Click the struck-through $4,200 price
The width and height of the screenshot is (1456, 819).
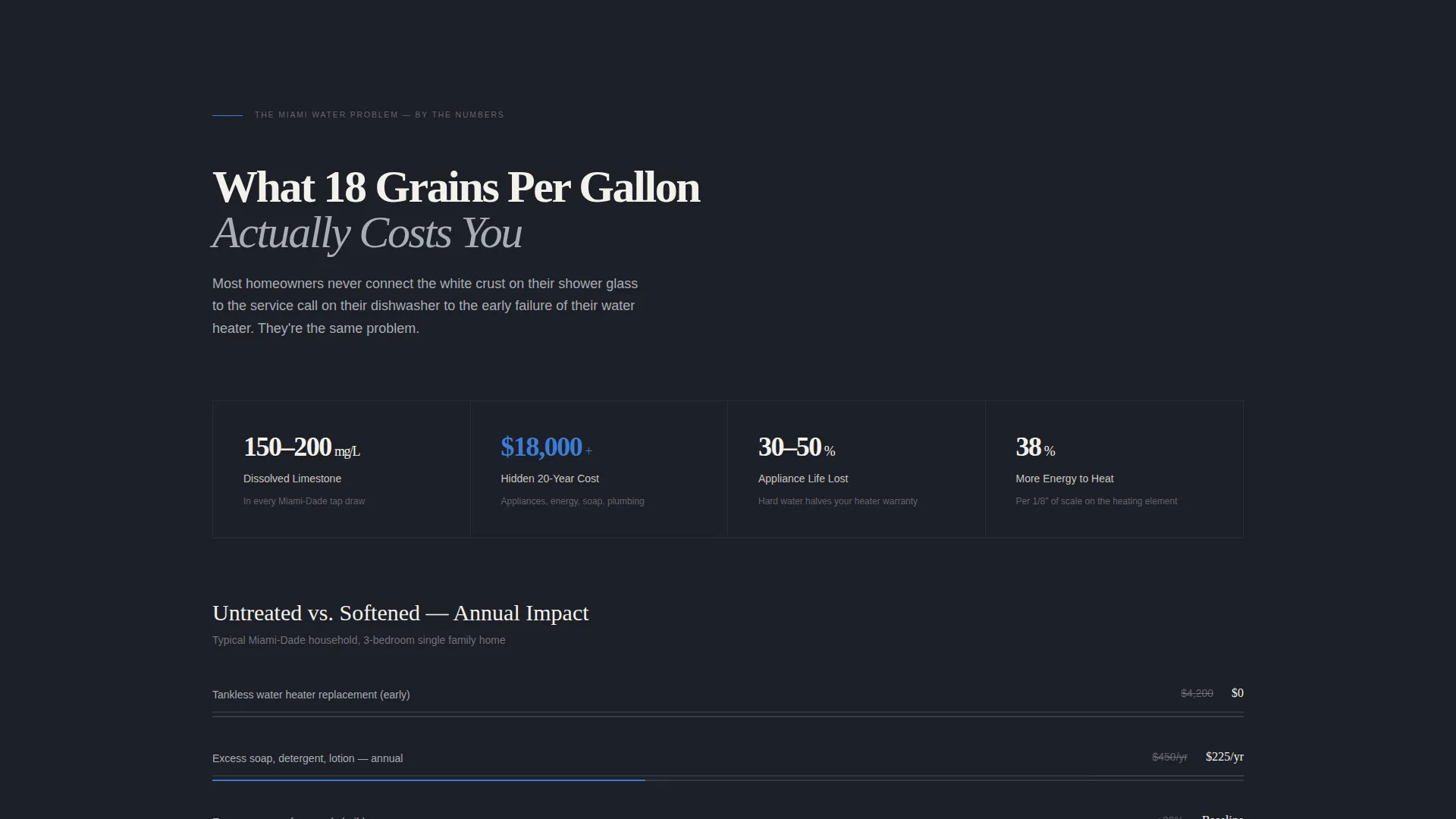point(1197,693)
